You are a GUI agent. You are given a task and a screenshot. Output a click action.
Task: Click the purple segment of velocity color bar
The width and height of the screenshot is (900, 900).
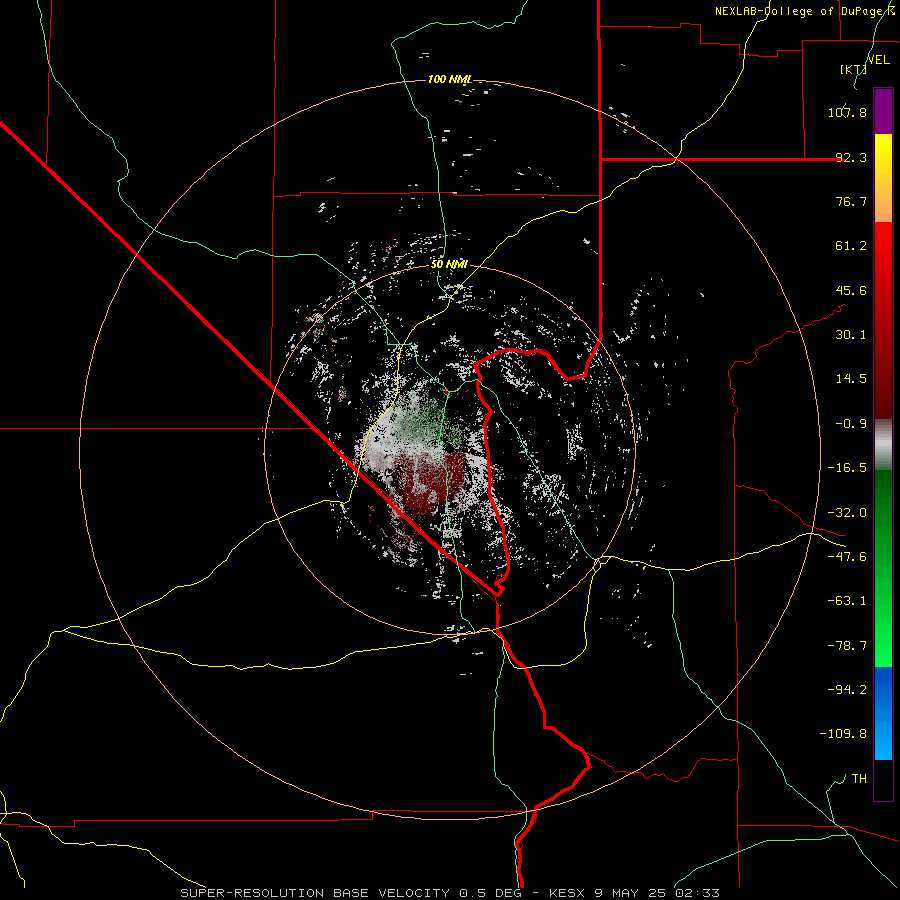883,111
